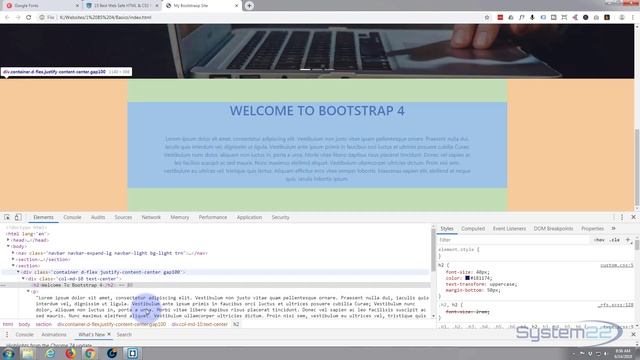Bookmark this page with the star icon

tap(487, 18)
